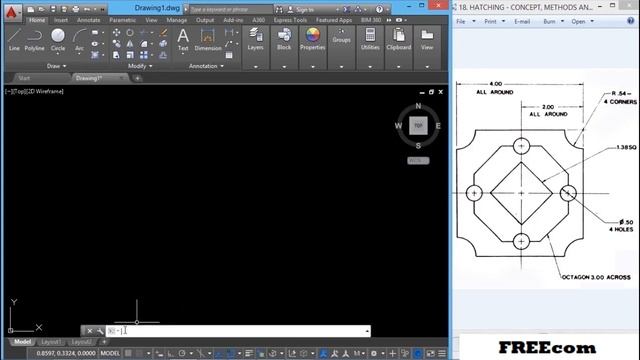Select the Stretch tool in Modify panel
640x360 pixels.
116,55
